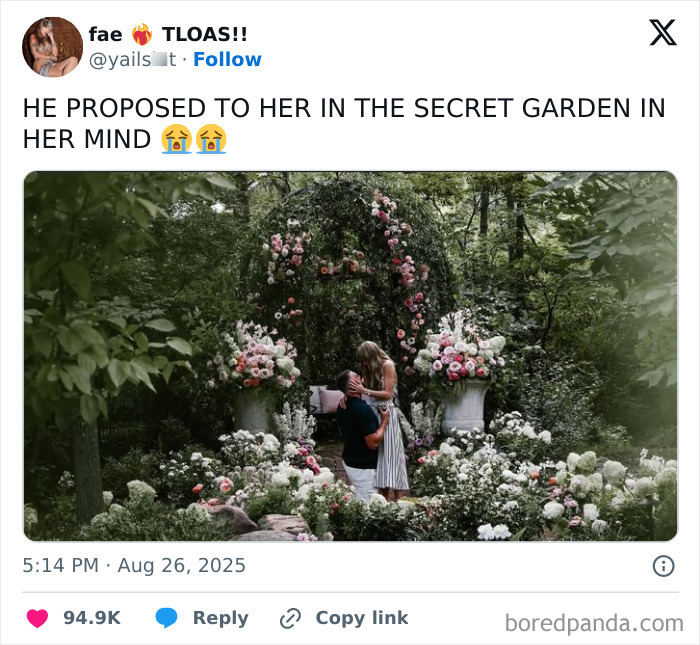The image size is (700, 645).
Task: Click the blue reply speech bubble icon
Action: click(x=167, y=618)
